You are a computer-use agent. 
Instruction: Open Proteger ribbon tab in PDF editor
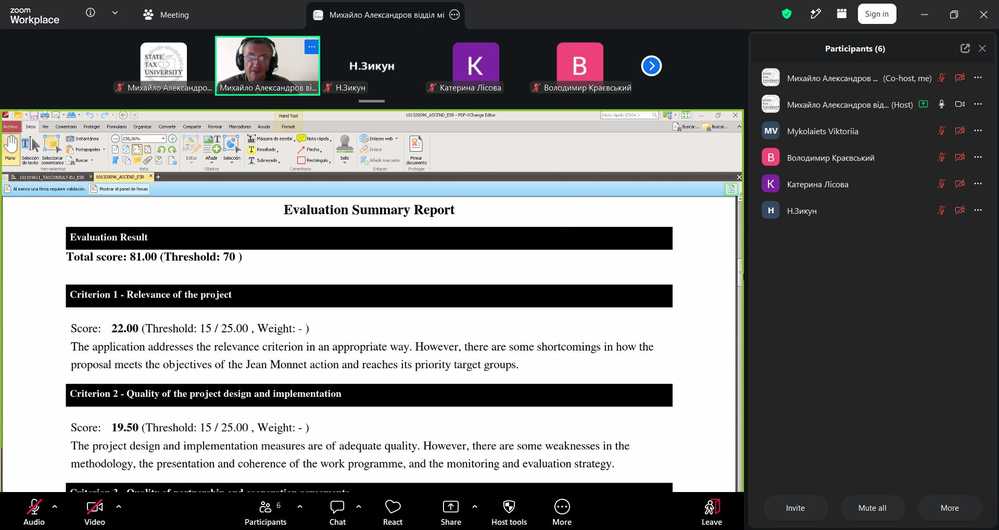point(92,127)
